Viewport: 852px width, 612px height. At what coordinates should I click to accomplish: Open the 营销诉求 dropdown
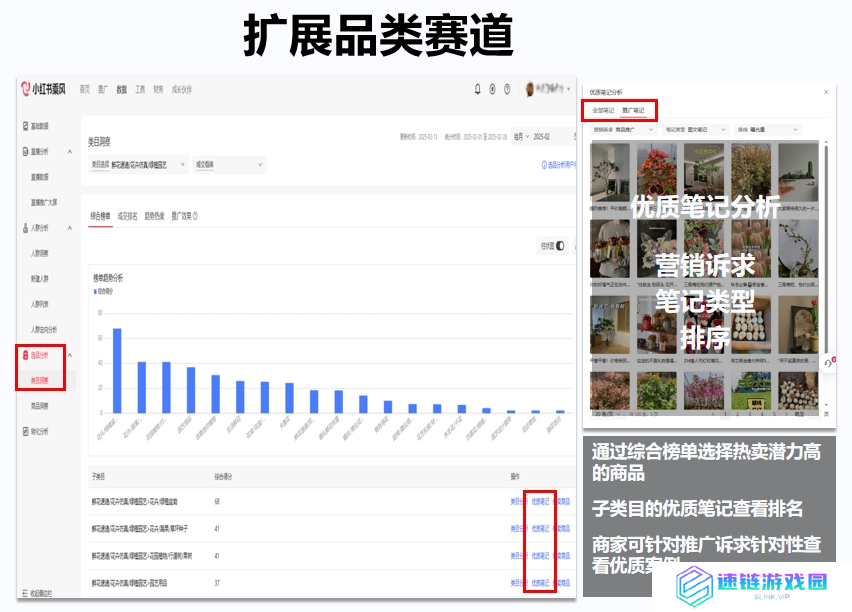point(623,130)
